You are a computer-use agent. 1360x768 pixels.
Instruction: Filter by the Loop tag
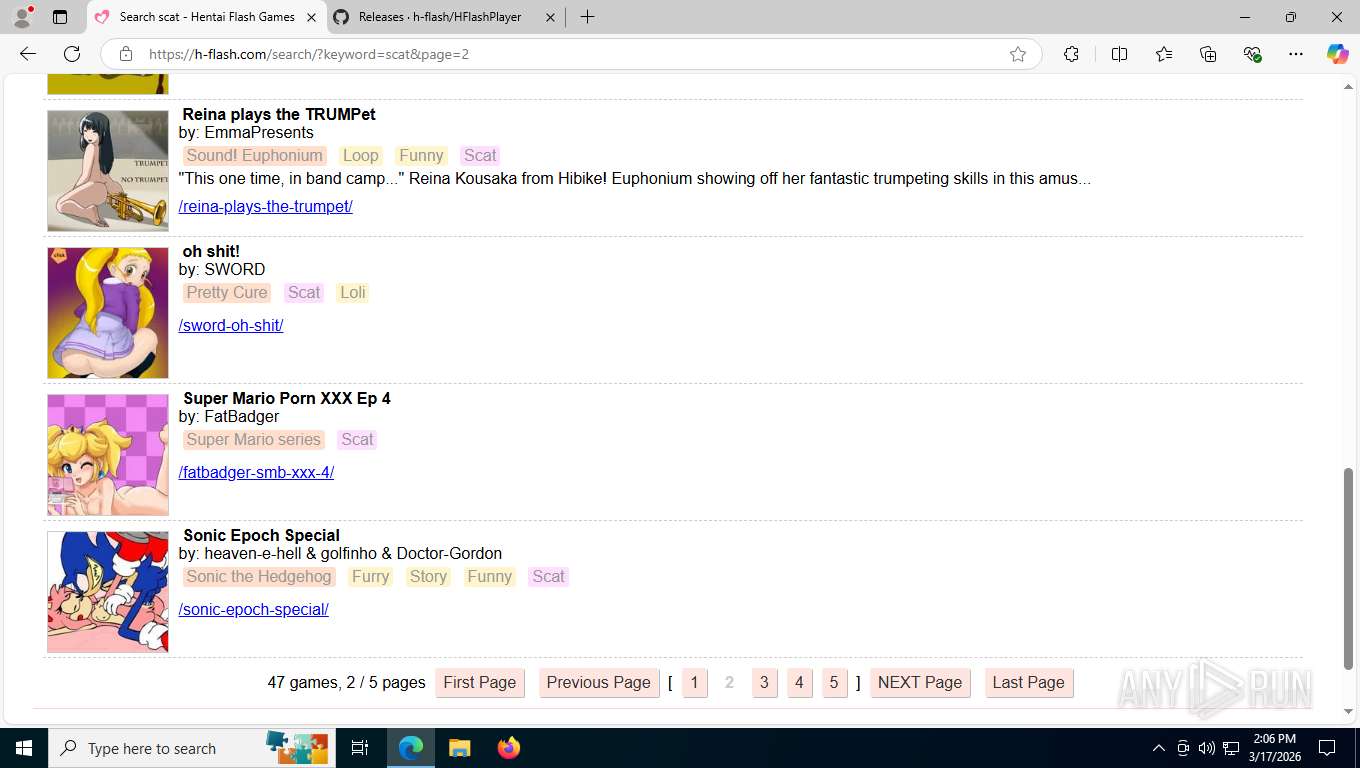360,155
